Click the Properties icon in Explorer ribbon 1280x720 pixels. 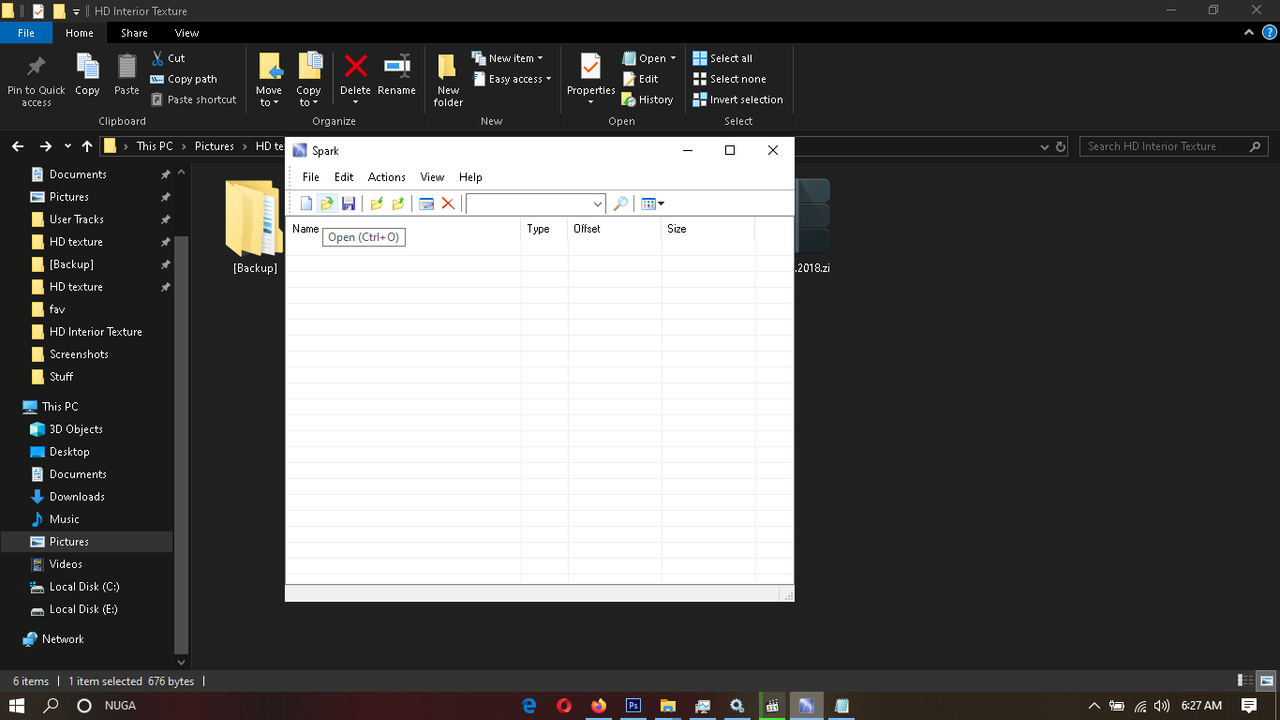591,68
